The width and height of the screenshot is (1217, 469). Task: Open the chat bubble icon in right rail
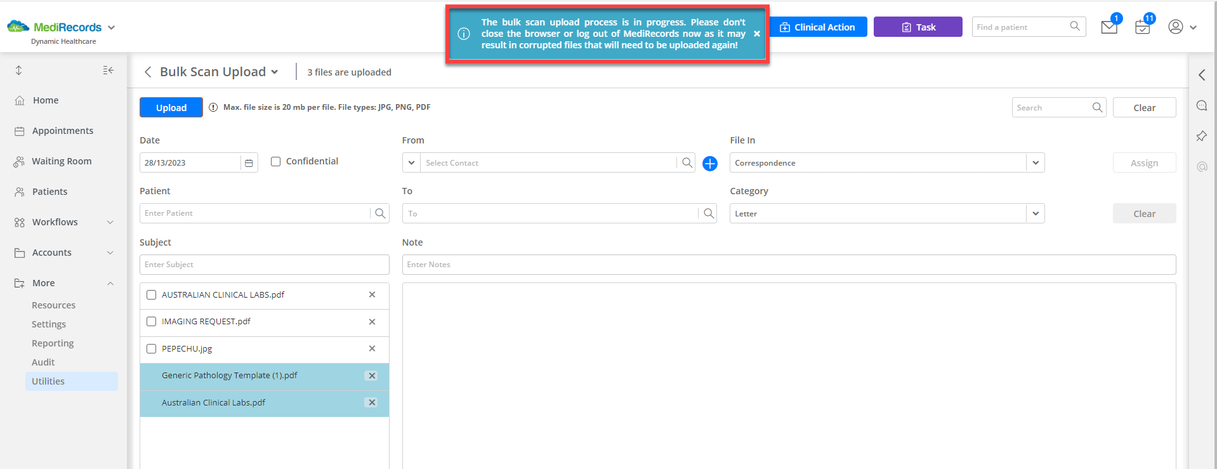coord(1202,105)
